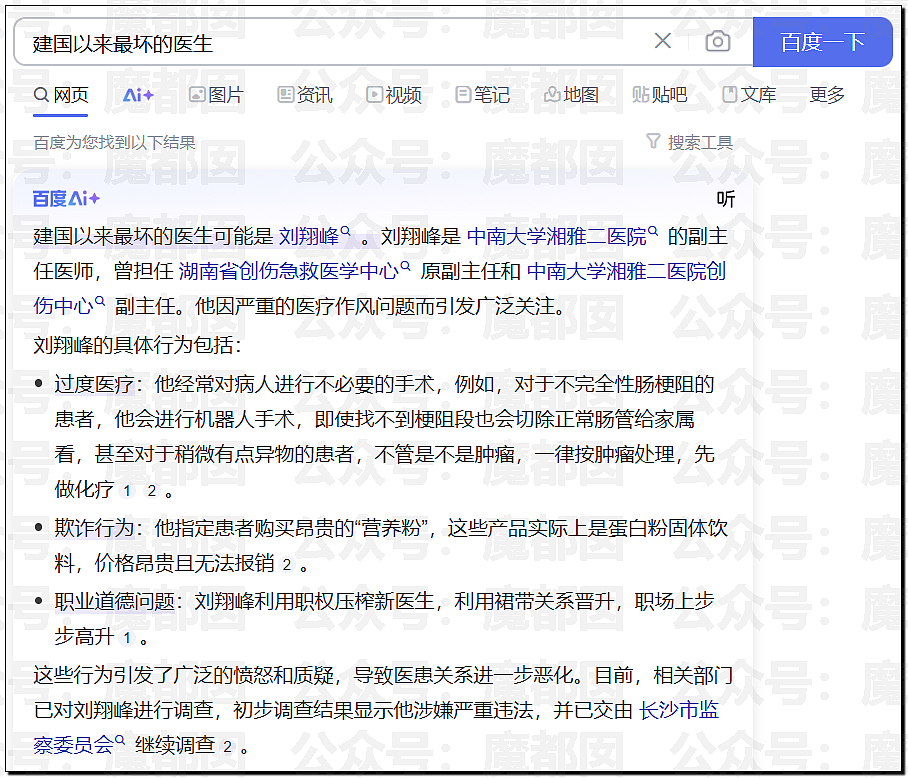This screenshot has width=908, height=778.
Task: Select the 网页 tab
Action: click(61, 94)
